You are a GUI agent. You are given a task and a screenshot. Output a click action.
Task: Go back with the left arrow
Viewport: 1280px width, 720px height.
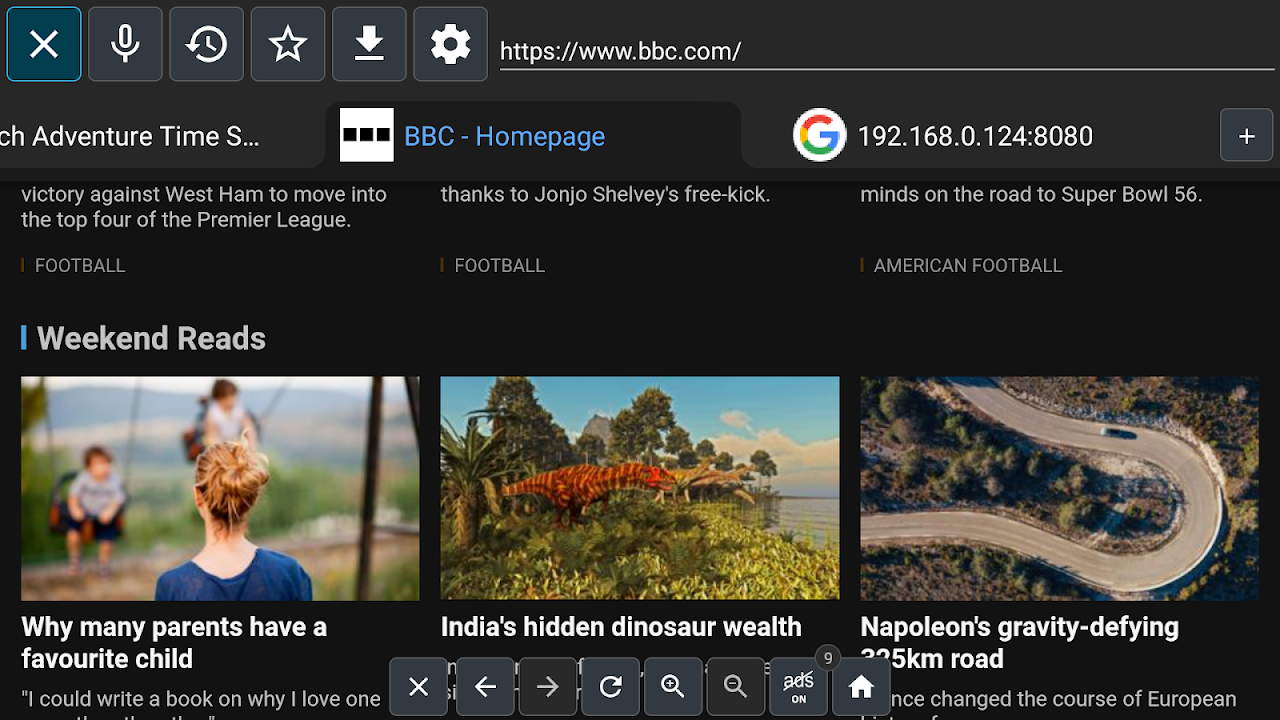pyautogui.click(x=485, y=687)
